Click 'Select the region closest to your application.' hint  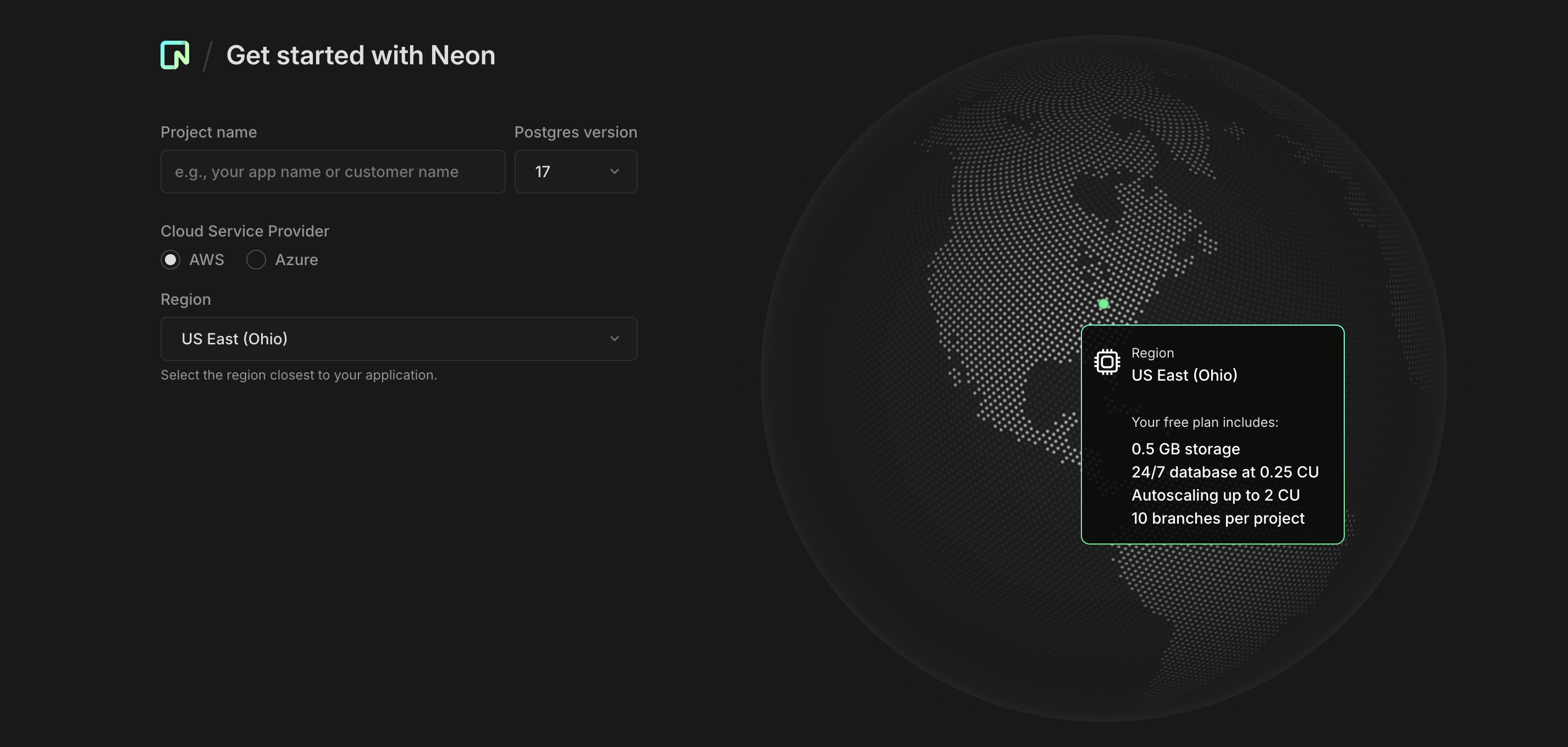coord(299,375)
